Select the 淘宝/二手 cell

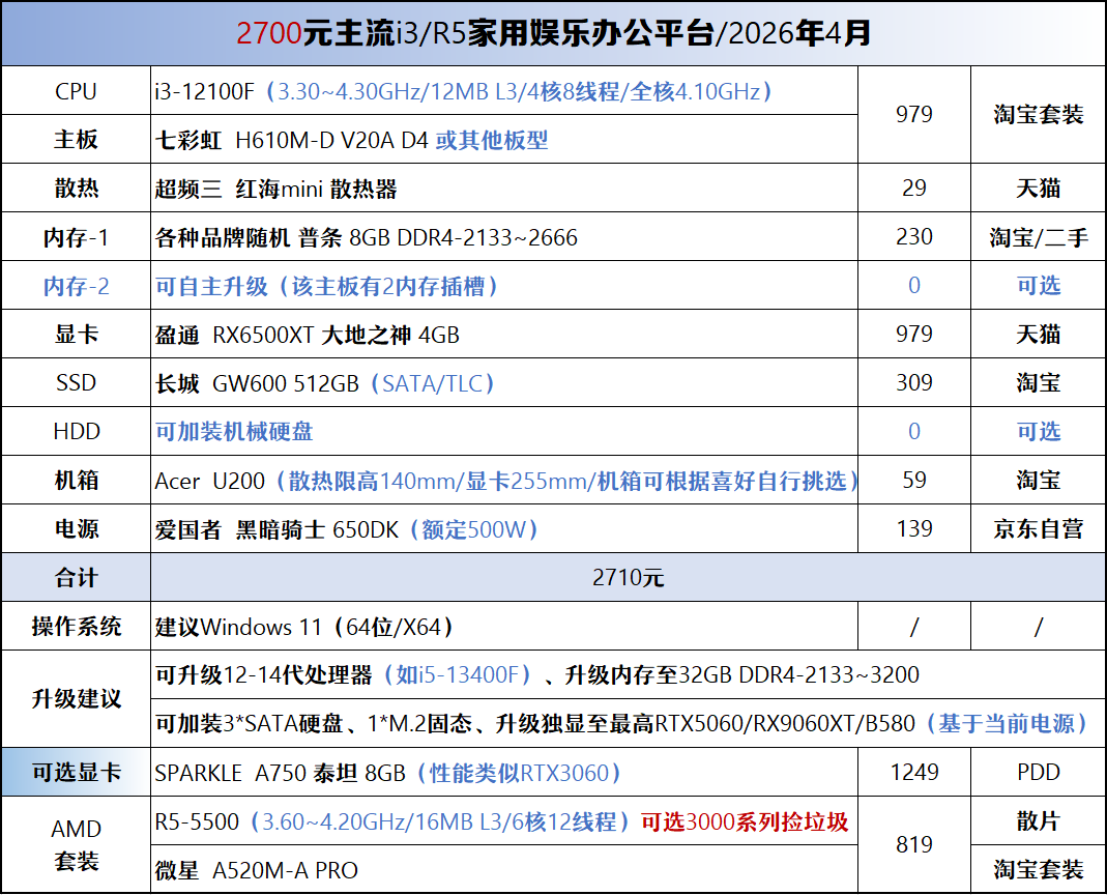click(1038, 237)
